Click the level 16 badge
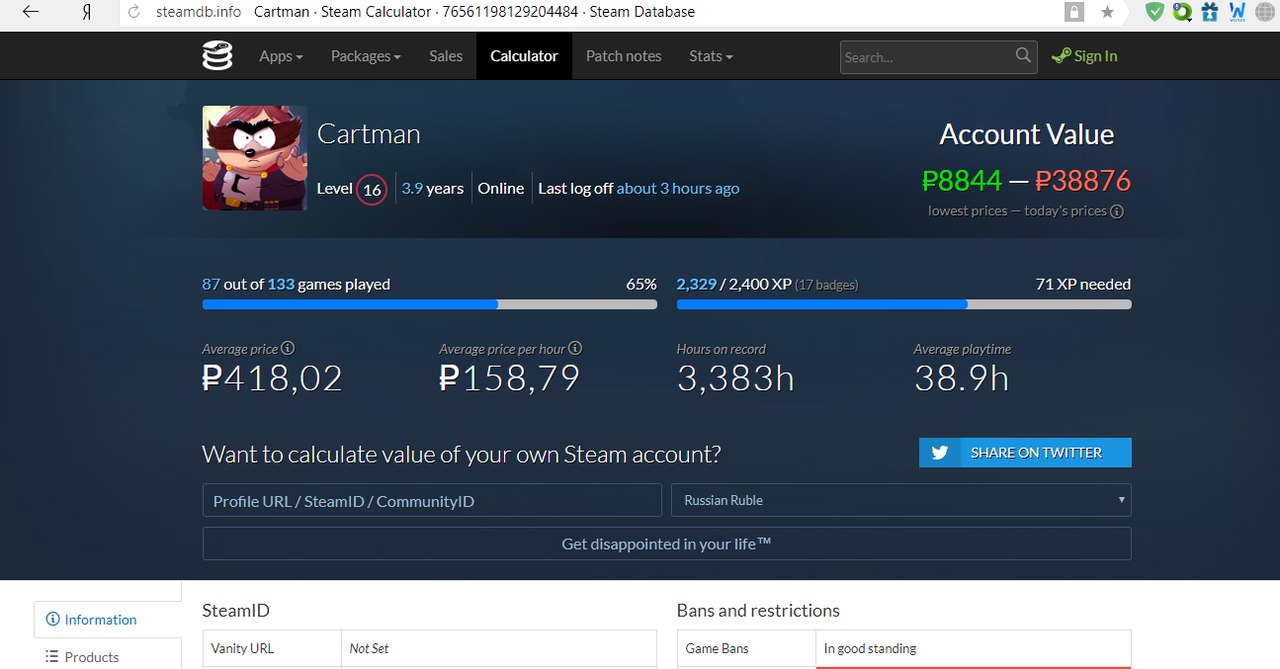The image size is (1280, 669). tap(372, 189)
